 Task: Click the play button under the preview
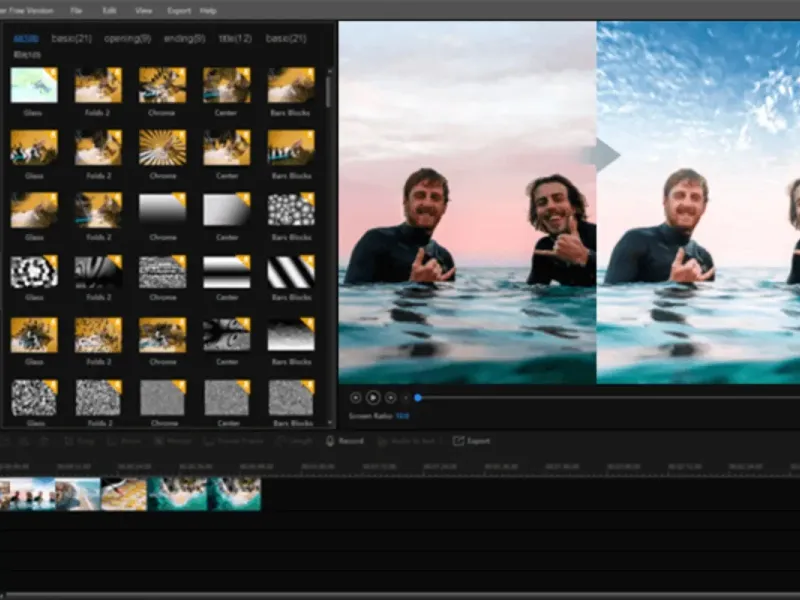click(373, 398)
